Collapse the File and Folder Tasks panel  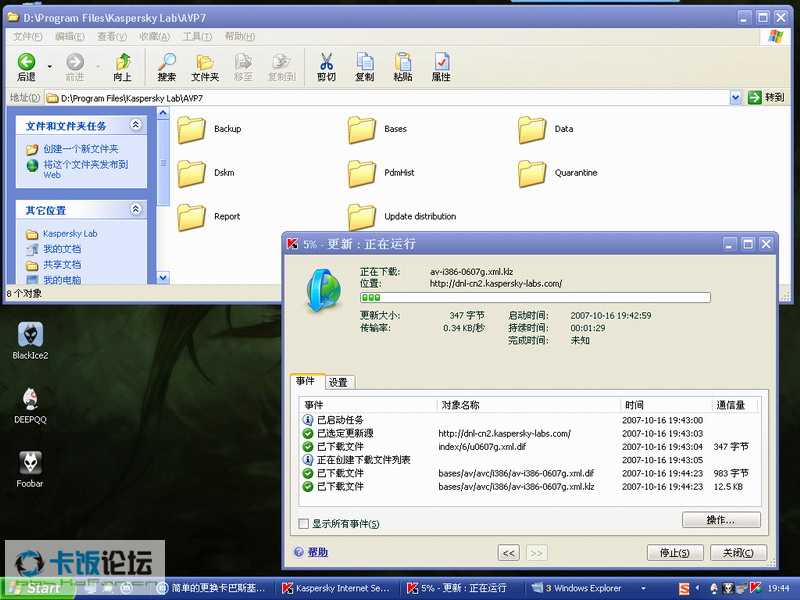tap(136, 124)
